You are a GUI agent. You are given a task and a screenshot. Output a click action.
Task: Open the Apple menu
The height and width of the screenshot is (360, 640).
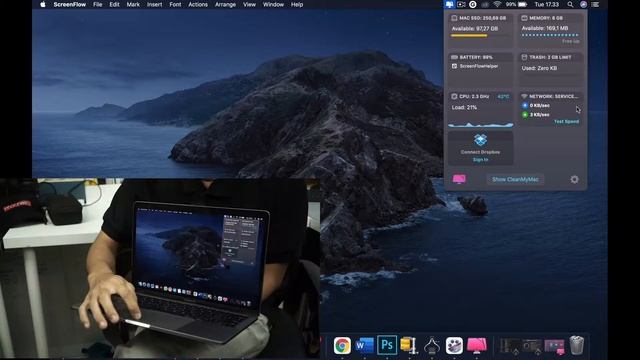click(43, 4)
